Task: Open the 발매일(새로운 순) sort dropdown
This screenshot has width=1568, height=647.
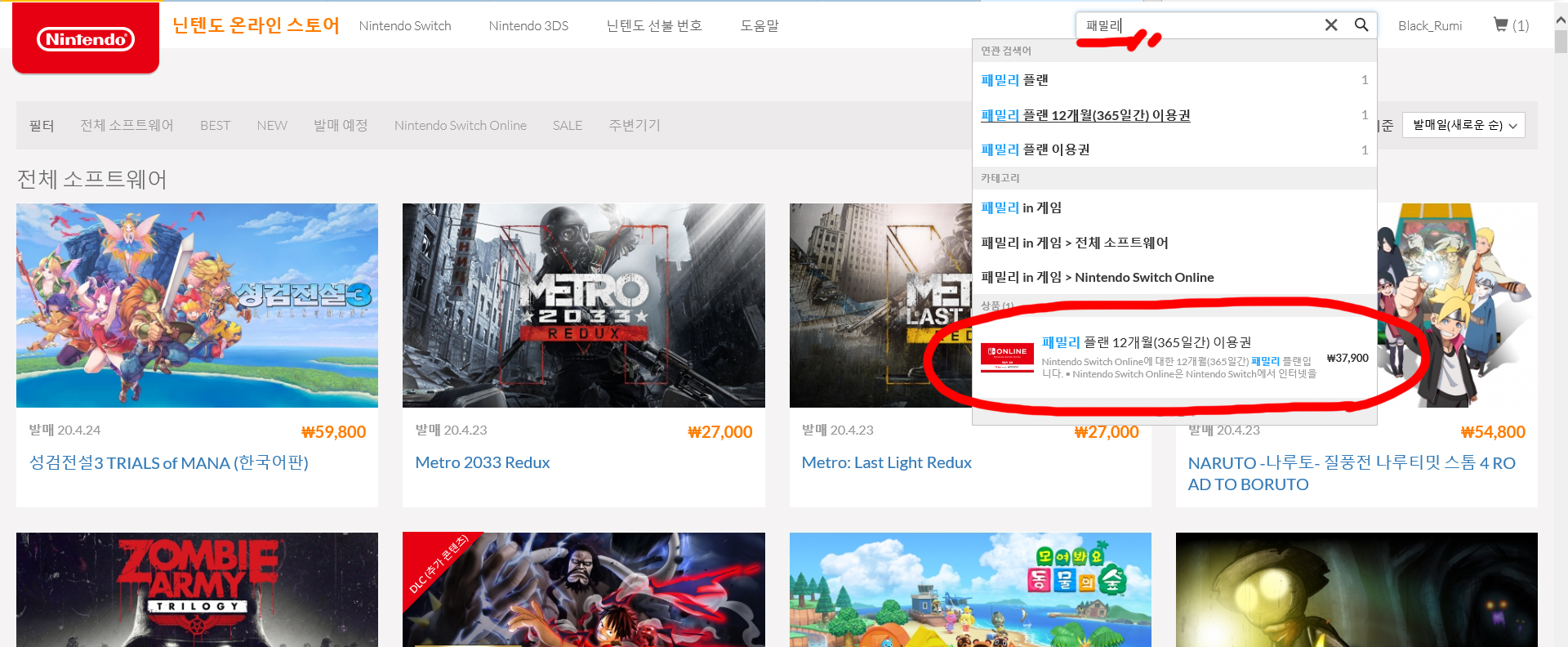Action: click(x=1463, y=125)
